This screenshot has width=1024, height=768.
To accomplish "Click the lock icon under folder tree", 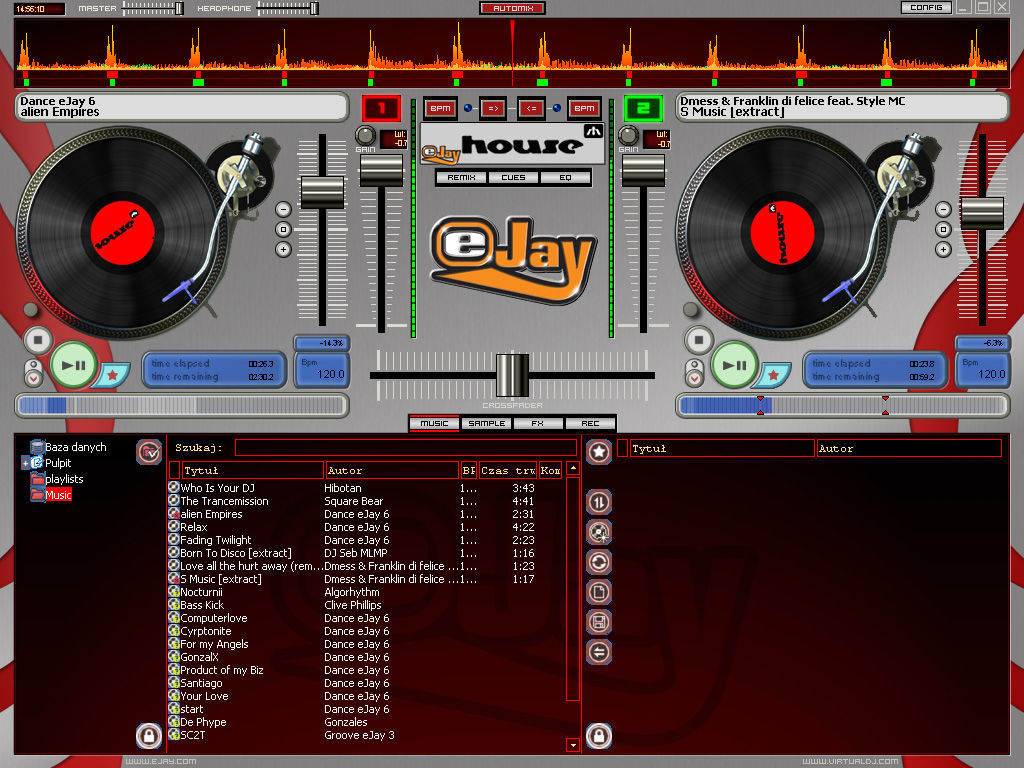I will [149, 736].
